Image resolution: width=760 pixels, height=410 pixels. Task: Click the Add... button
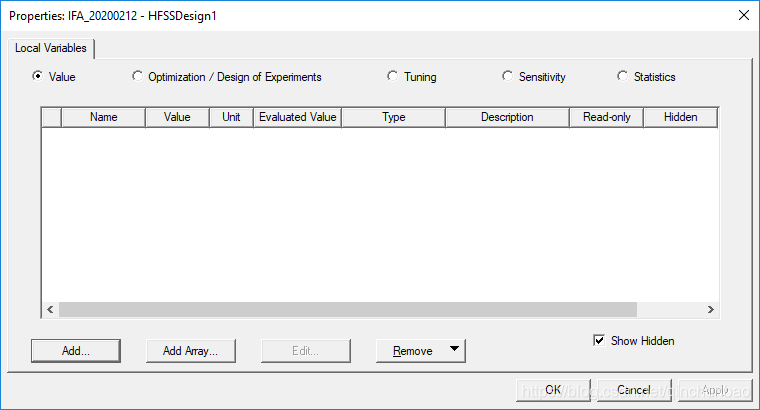76,351
